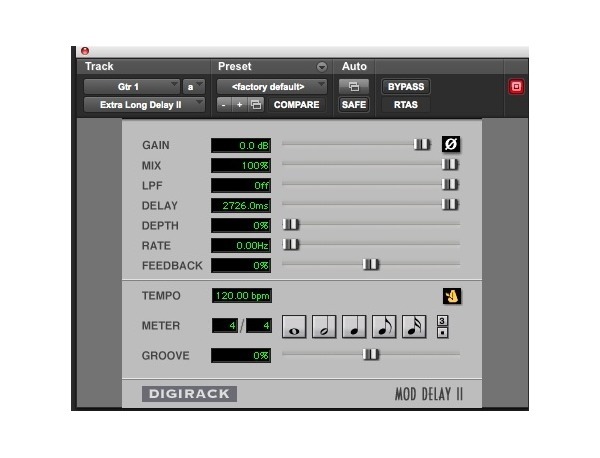600x458 pixels.
Task: Select the sixteenth note duration
Action: 414,327
